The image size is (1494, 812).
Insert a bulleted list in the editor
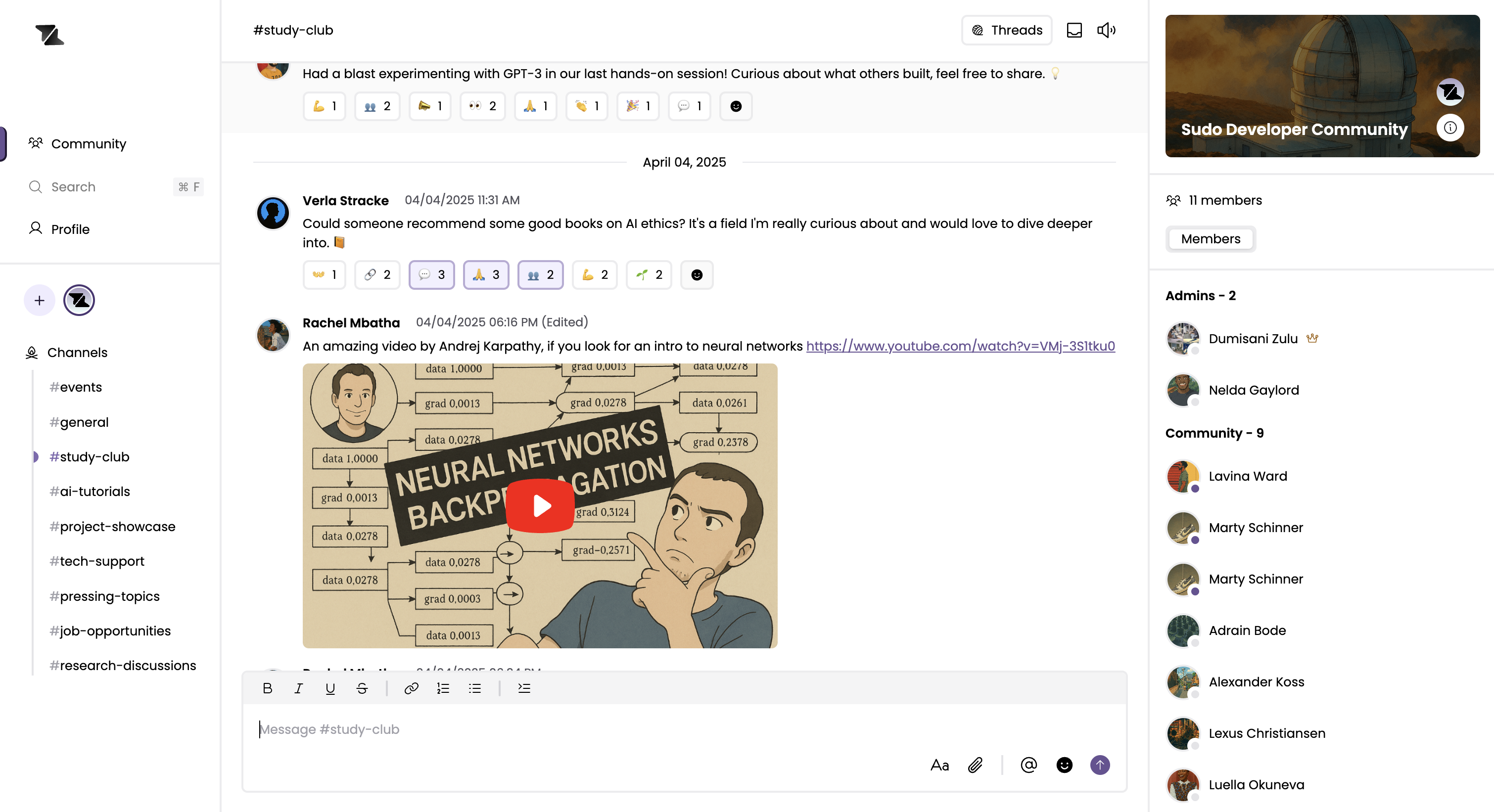(x=475, y=688)
